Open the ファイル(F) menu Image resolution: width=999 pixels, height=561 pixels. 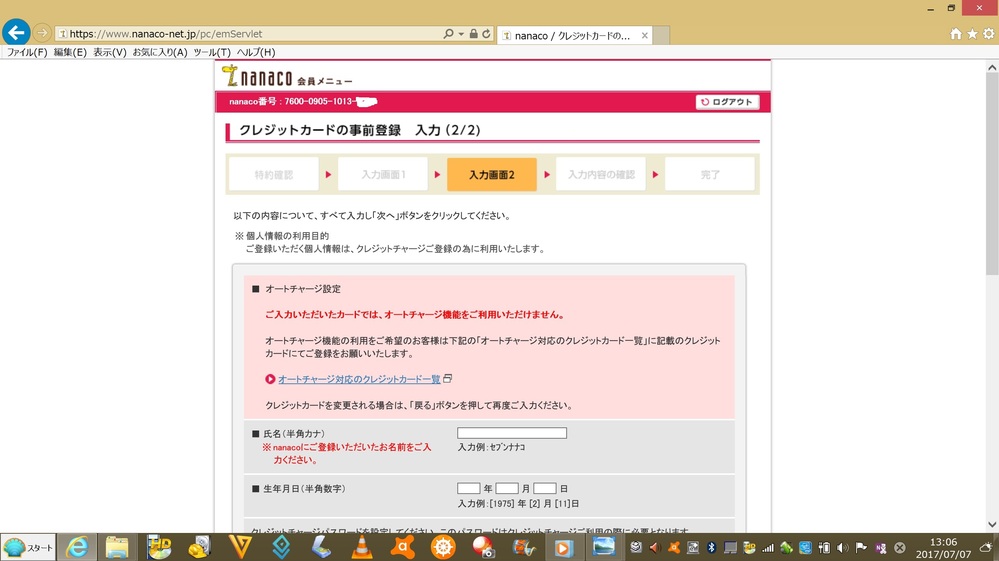(x=27, y=52)
